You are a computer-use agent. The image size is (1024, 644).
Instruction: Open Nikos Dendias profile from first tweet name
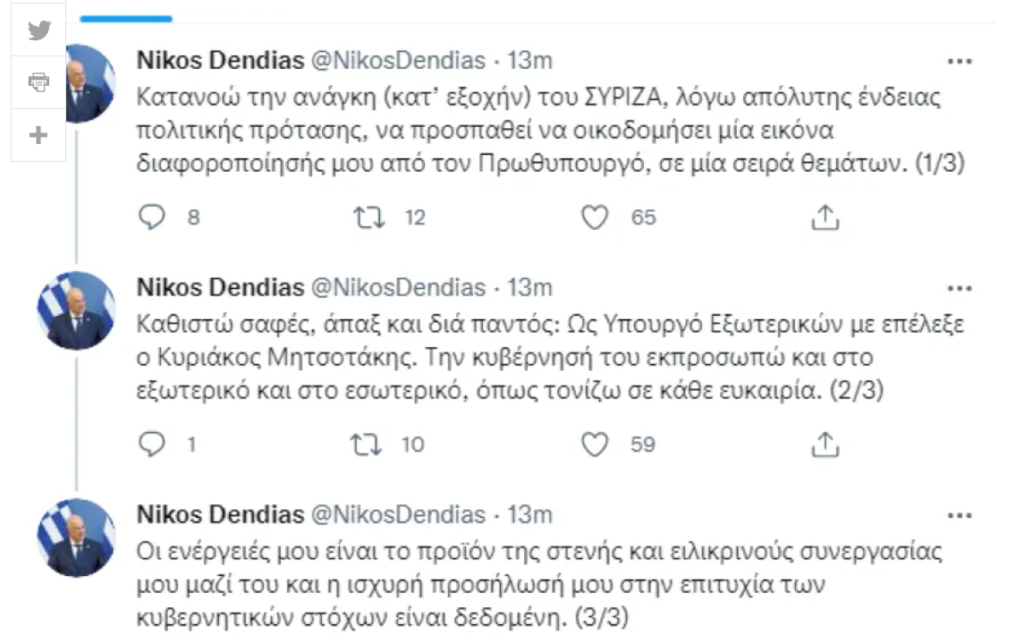coord(220,61)
